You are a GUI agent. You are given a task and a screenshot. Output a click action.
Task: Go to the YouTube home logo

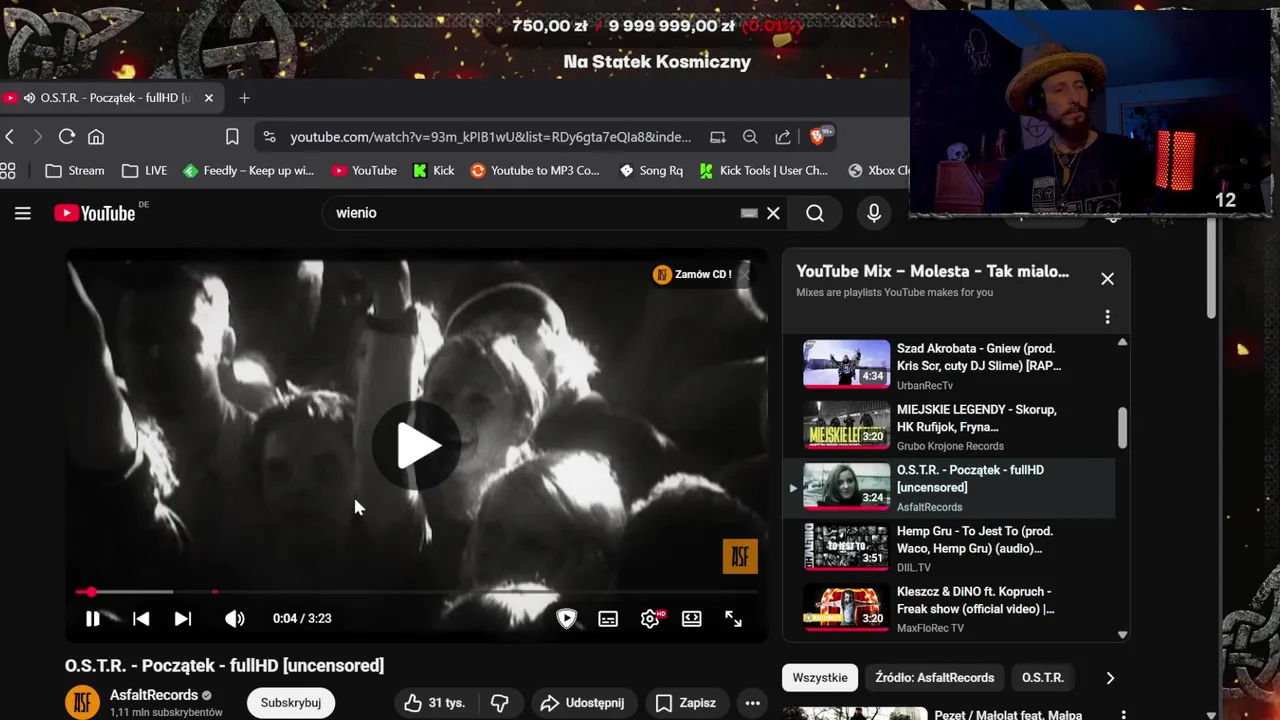(95, 213)
